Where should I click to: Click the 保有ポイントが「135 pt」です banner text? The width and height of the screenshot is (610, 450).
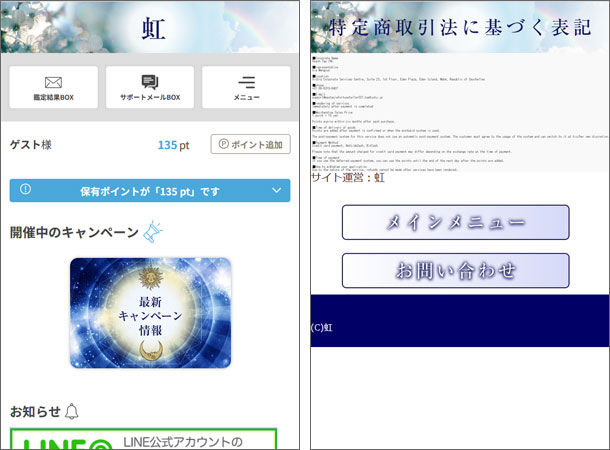pyautogui.click(x=150, y=191)
